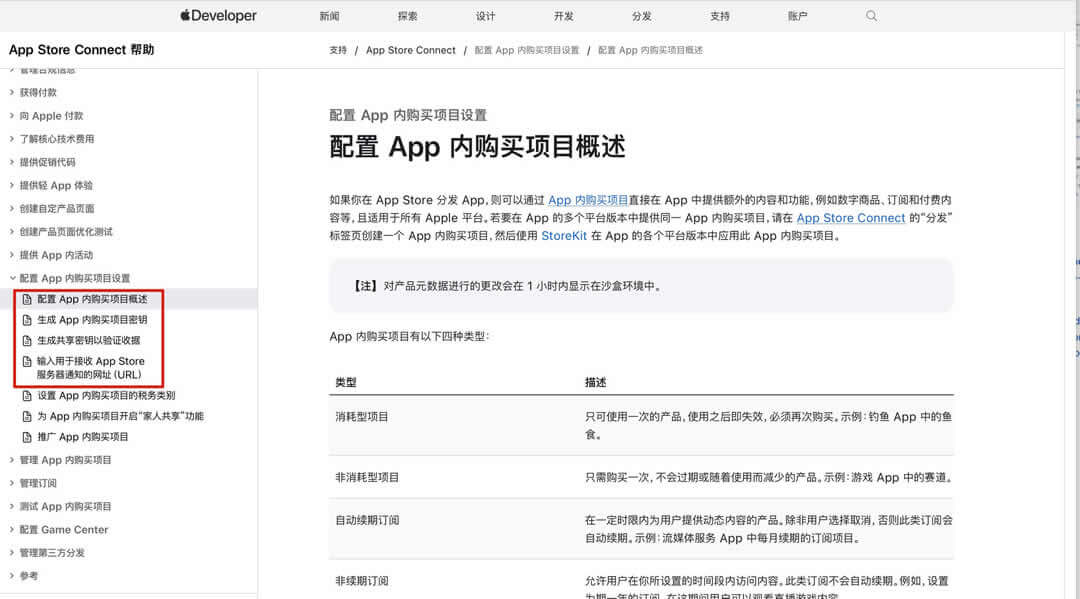This screenshot has width=1080, height=599.
Task: Expand the 管理订阅 chevron
Action: (x=12, y=483)
